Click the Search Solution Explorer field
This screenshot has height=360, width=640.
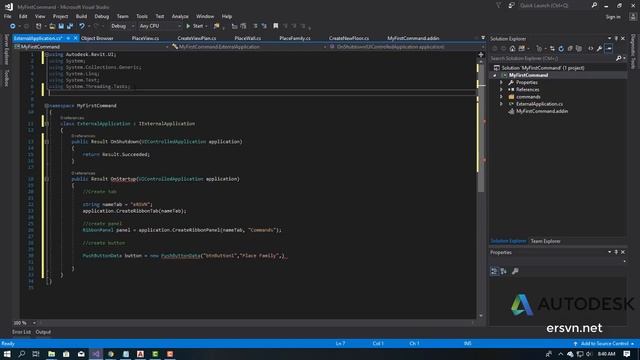pyautogui.click(x=552, y=58)
